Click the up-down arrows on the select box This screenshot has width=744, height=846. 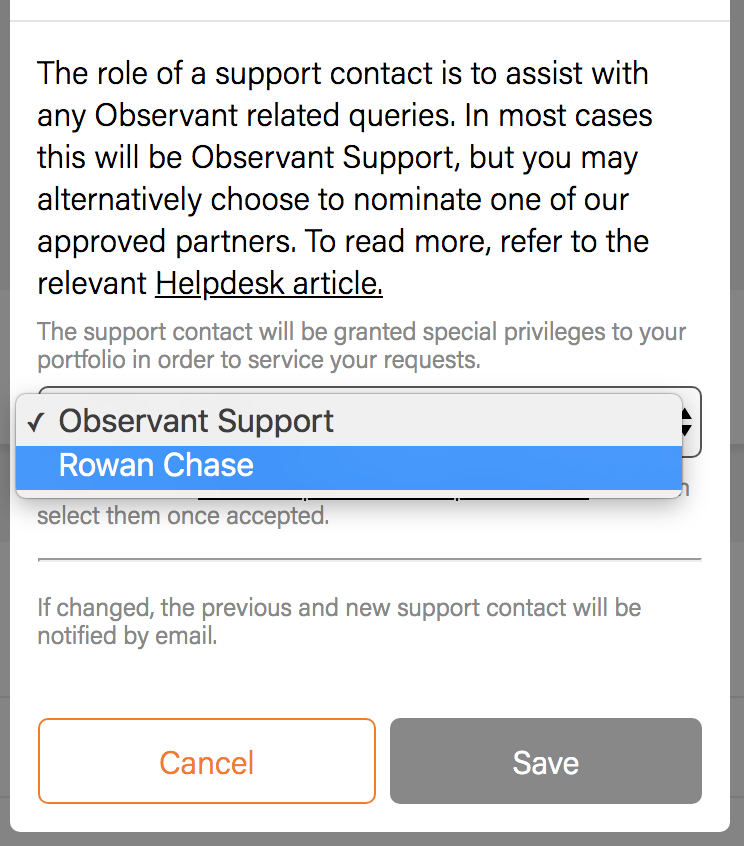tap(688, 421)
